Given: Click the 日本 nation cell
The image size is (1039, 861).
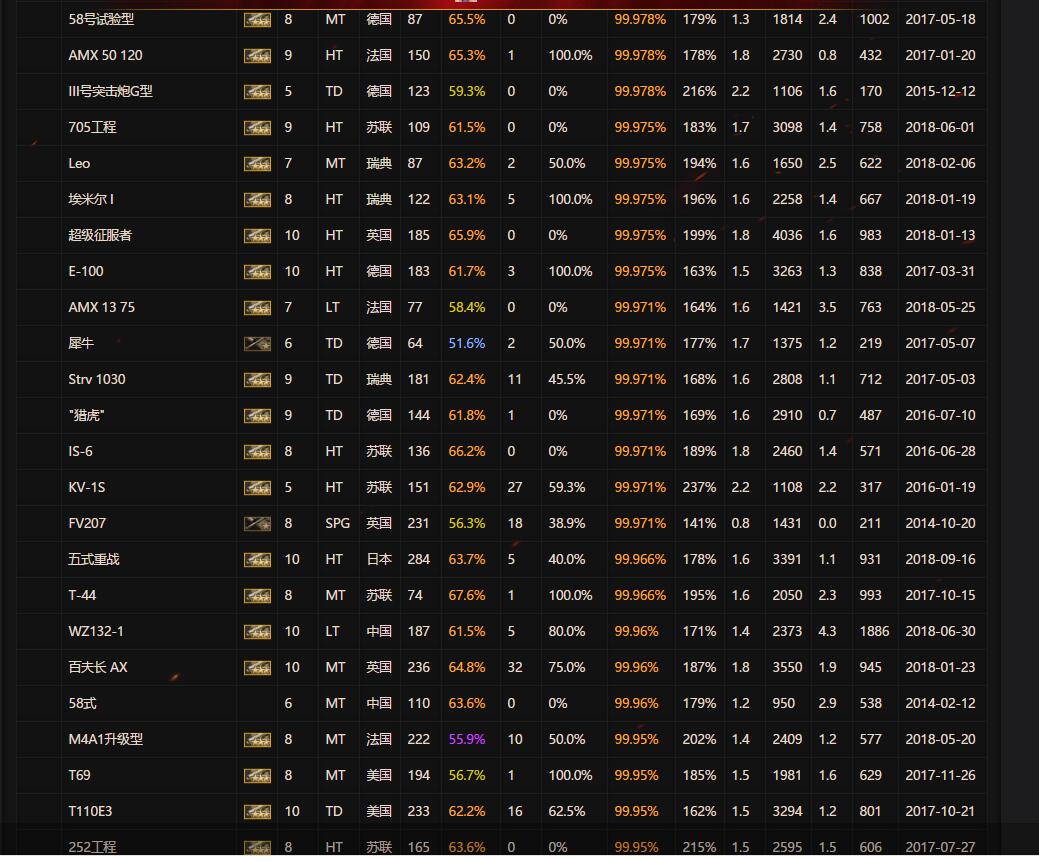Looking at the screenshot, I should [x=379, y=559].
